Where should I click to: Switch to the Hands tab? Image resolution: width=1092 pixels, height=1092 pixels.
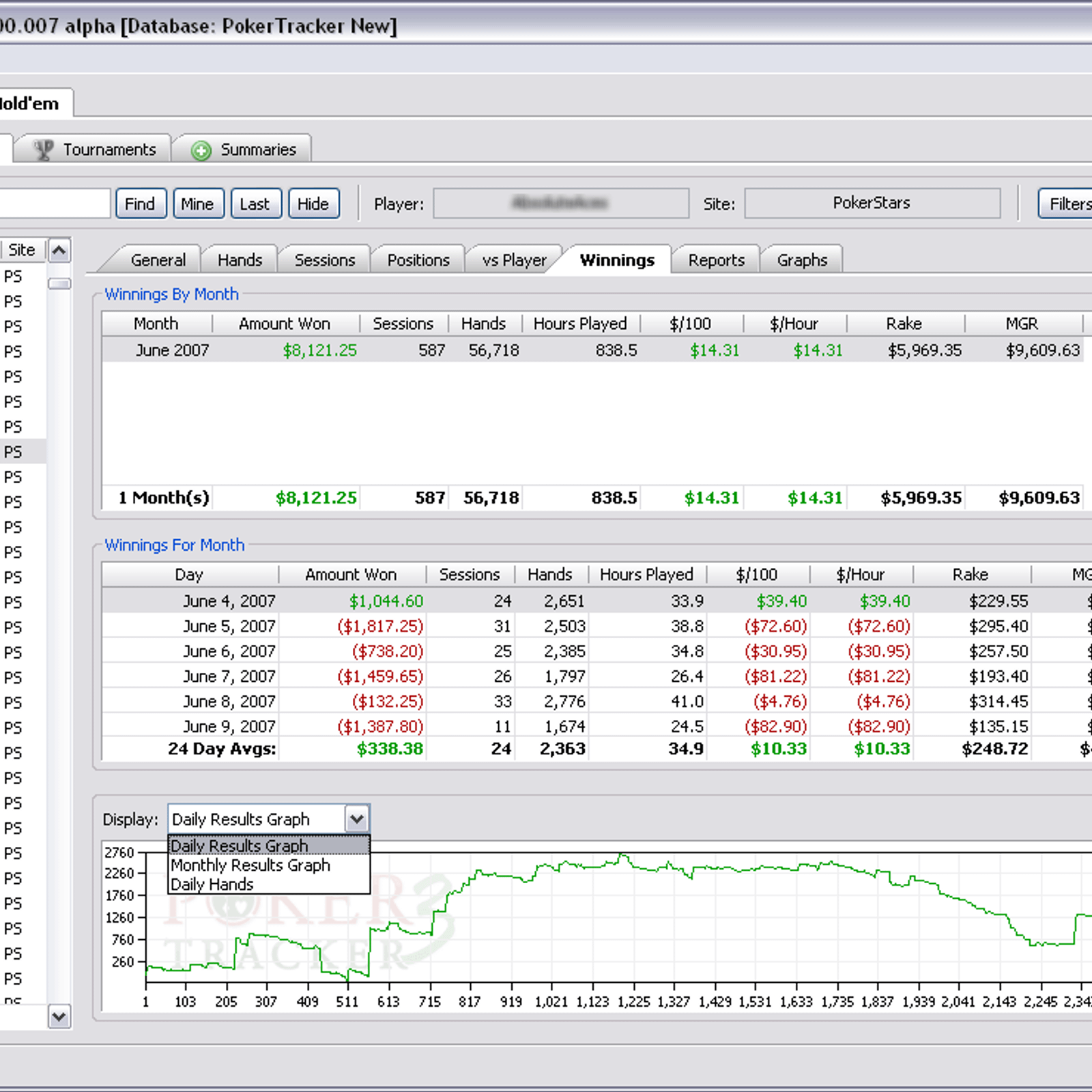click(x=240, y=260)
